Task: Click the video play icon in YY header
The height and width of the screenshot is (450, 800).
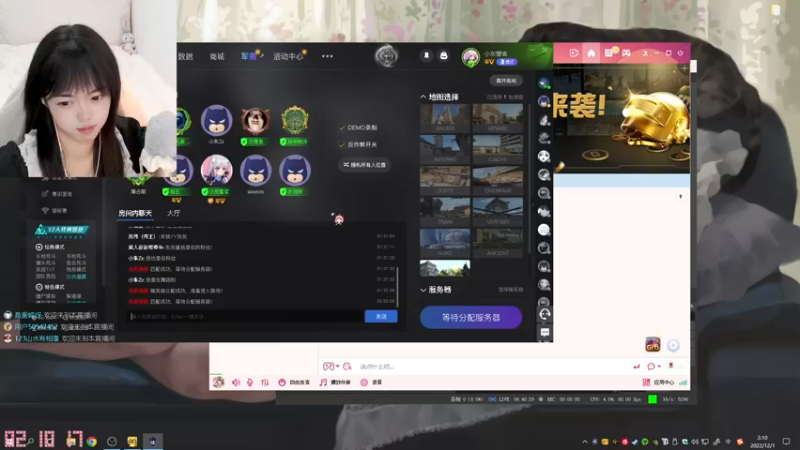Action: coord(573,53)
